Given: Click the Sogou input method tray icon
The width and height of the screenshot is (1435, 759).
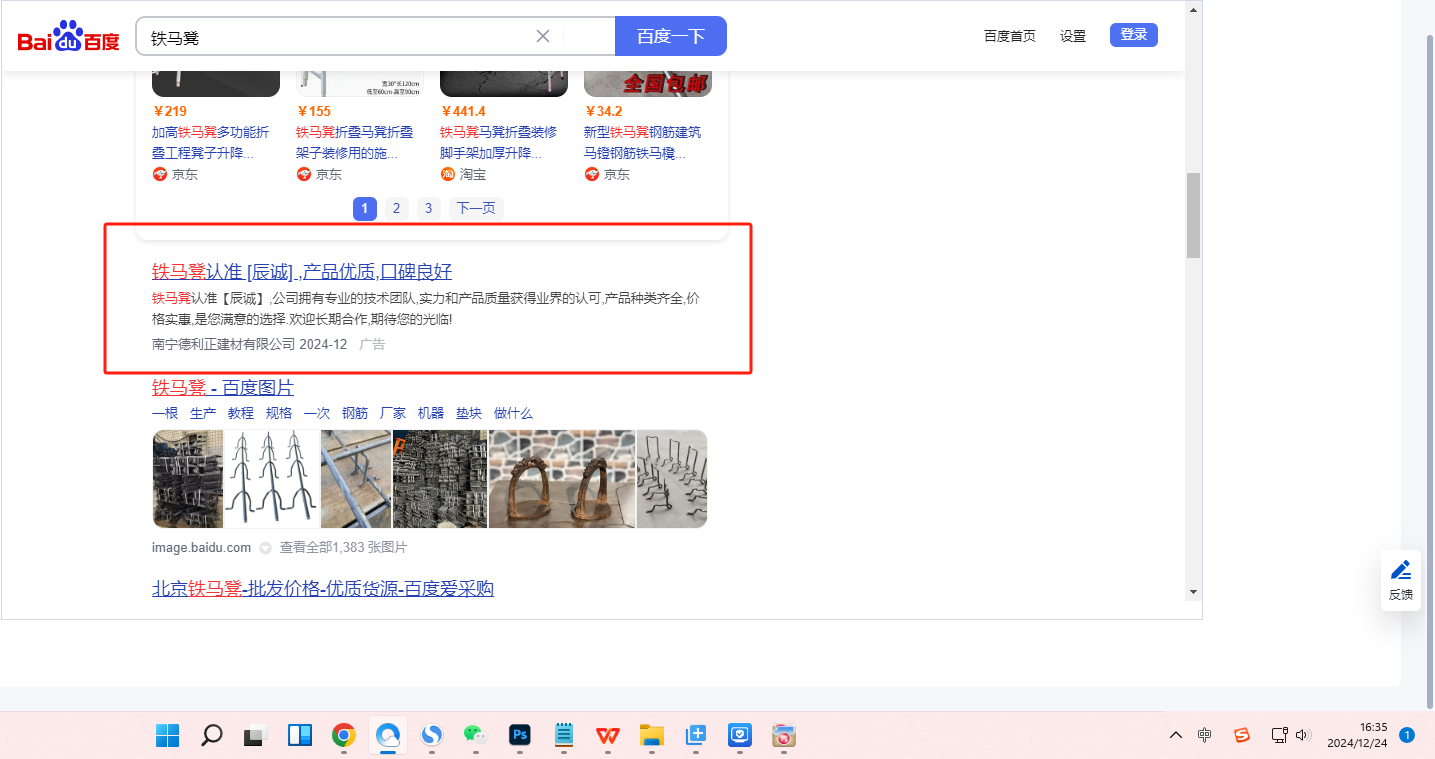Looking at the screenshot, I should click(x=1242, y=735).
